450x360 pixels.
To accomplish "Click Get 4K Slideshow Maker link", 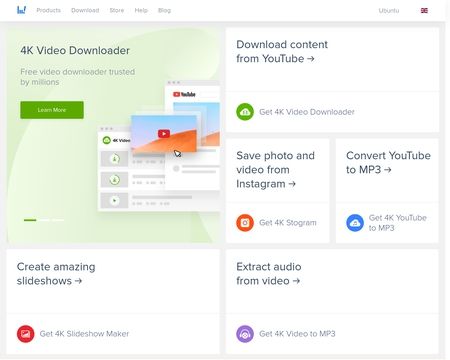I will (84, 334).
